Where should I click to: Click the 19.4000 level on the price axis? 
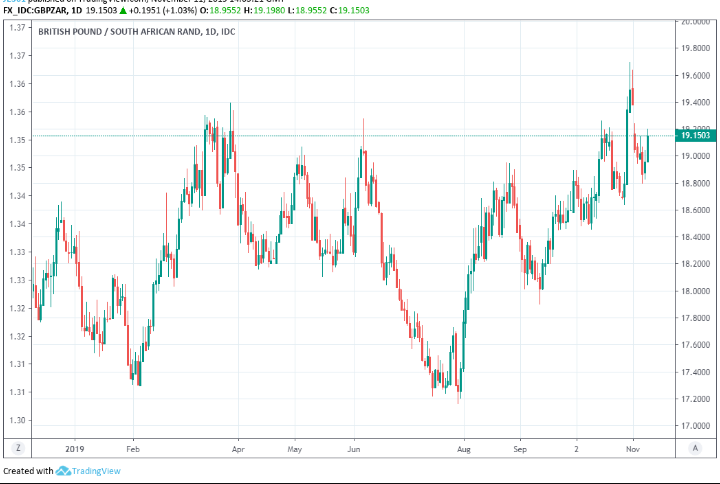[695, 102]
